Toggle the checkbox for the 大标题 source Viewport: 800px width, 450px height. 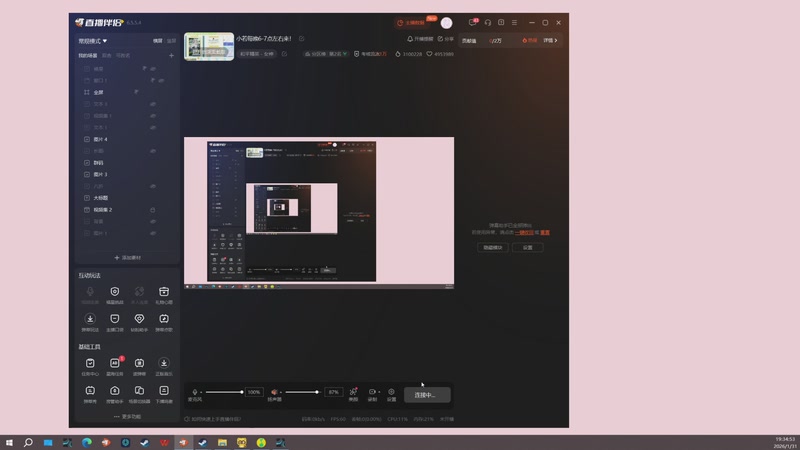[87, 198]
